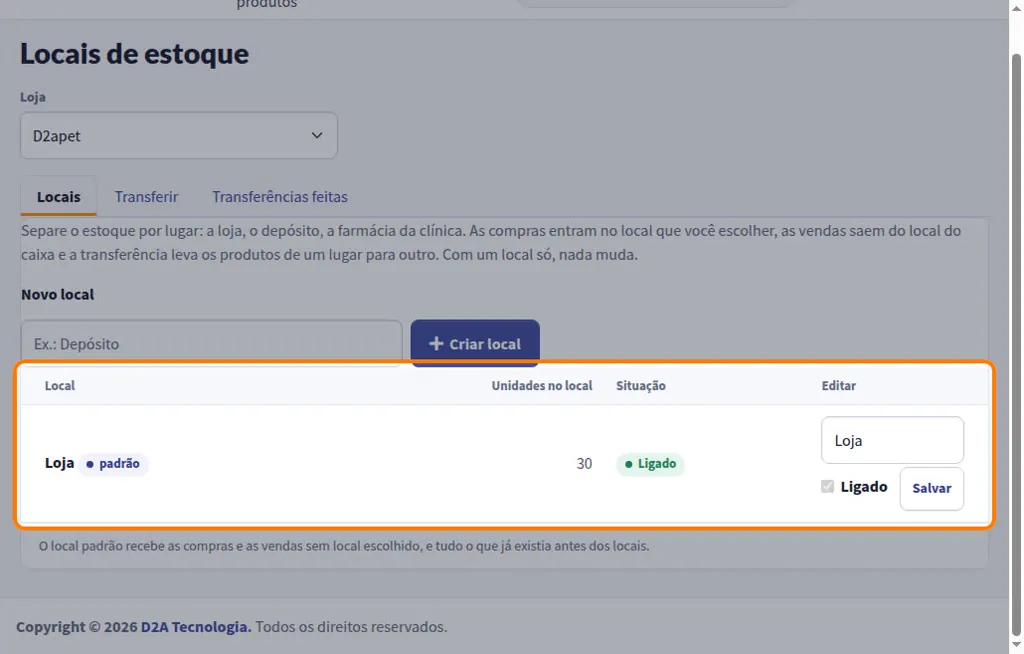Save the Loja location with Salvar

pyautogui.click(x=931, y=488)
